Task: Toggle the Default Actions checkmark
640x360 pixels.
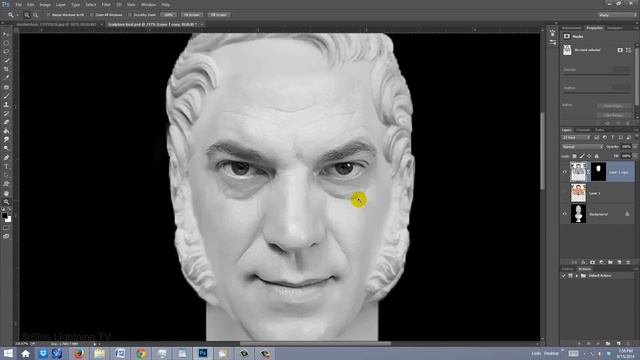Action: (x=564, y=276)
